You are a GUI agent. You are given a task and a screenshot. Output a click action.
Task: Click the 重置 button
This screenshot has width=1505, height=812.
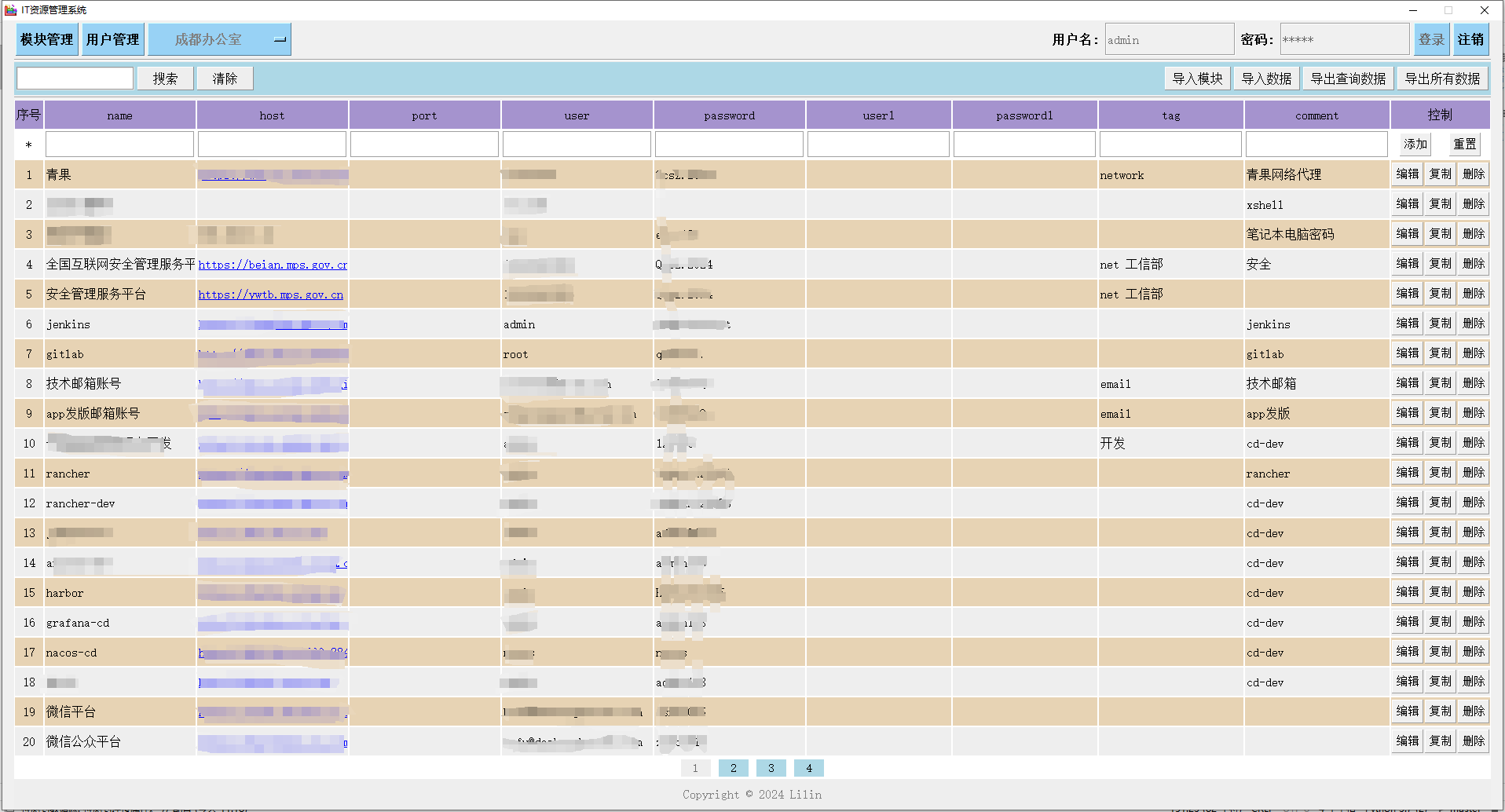pos(1465,144)
